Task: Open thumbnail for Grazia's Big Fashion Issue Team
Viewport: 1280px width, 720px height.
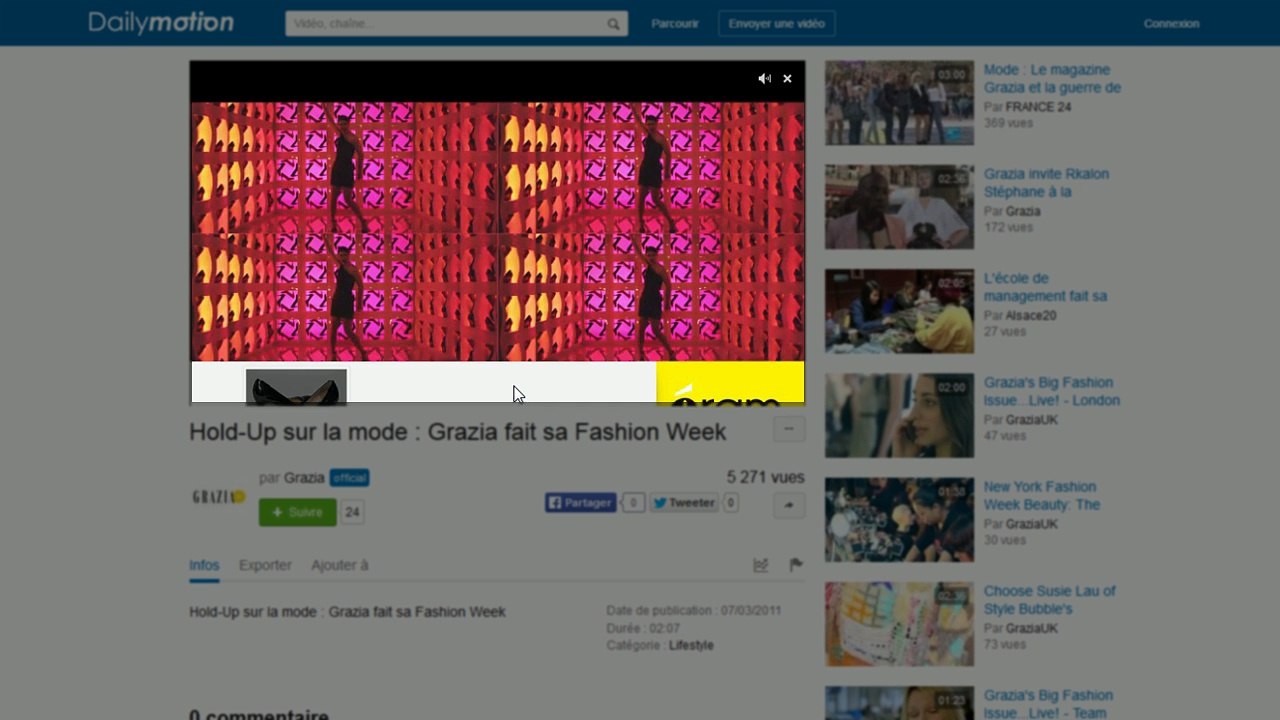Action: 899,703
